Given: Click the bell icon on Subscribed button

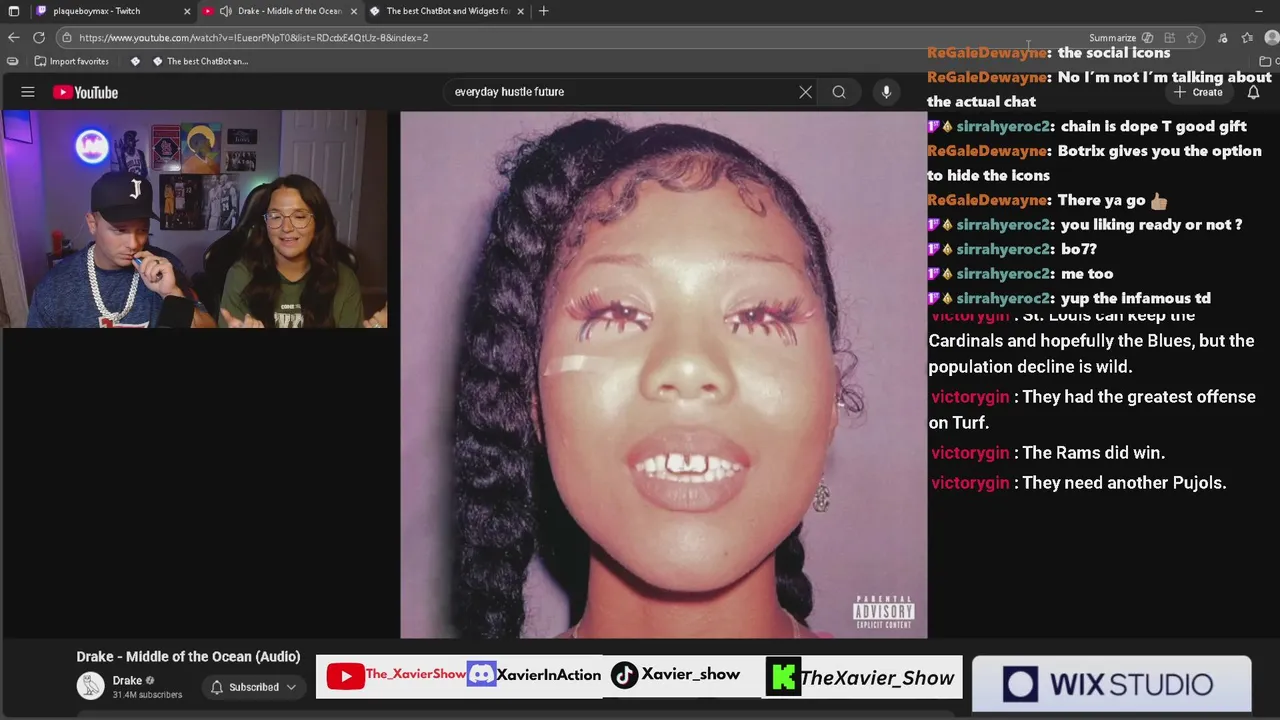Looking at the screenshot, I should 217,687.
